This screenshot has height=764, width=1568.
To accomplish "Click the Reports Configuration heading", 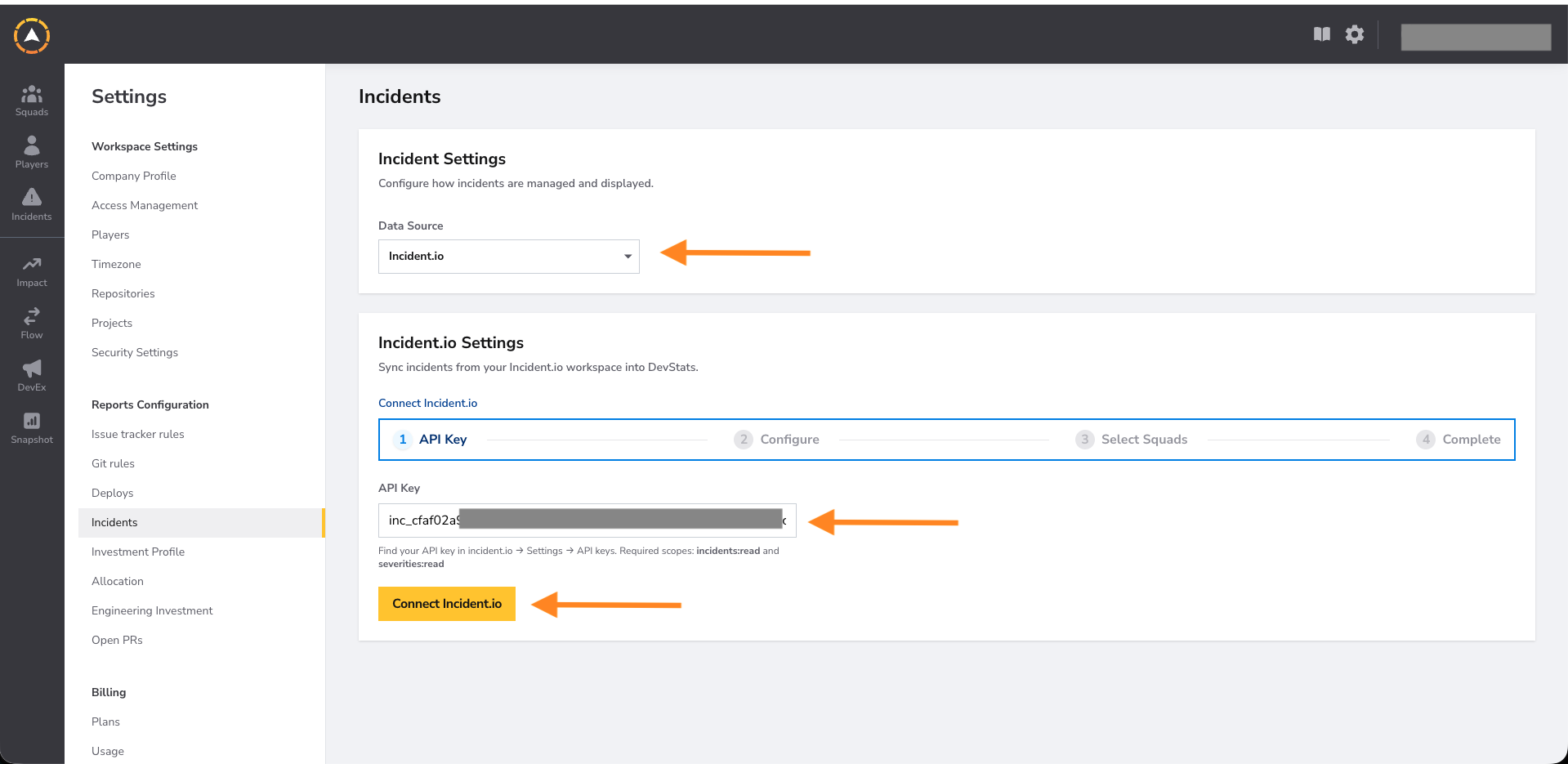I will [x=150, y=404].
